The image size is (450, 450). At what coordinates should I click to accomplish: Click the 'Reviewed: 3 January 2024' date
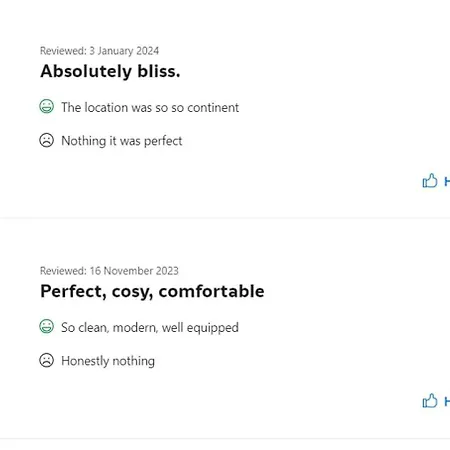pyautogui.click(x=99, y=51)
